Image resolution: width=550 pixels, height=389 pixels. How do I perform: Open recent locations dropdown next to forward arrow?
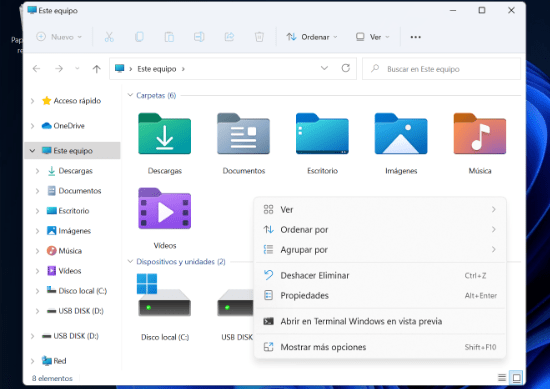pyautogui.click(x=77, y=69)
